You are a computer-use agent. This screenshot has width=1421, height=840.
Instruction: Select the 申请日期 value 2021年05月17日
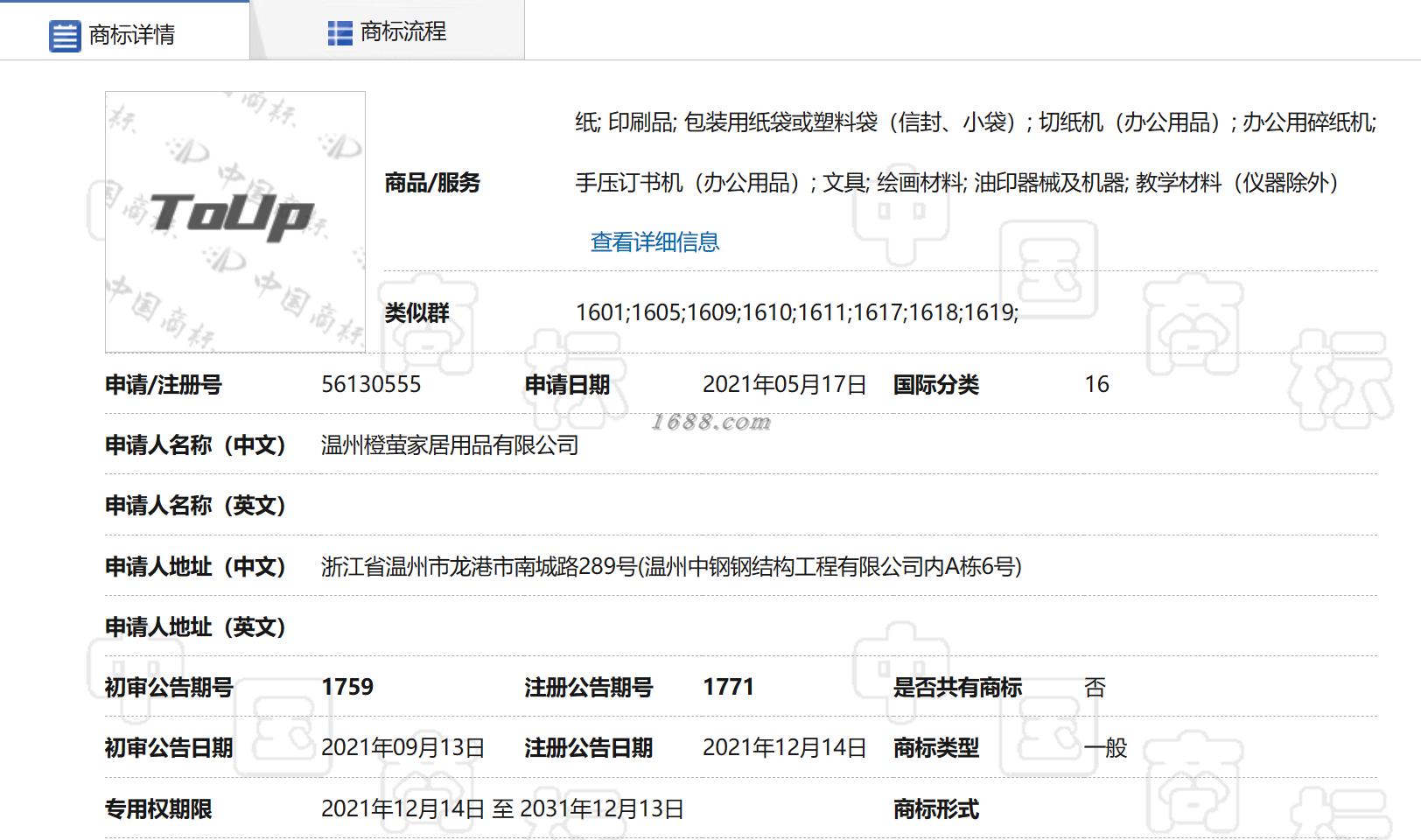(784, 384)
